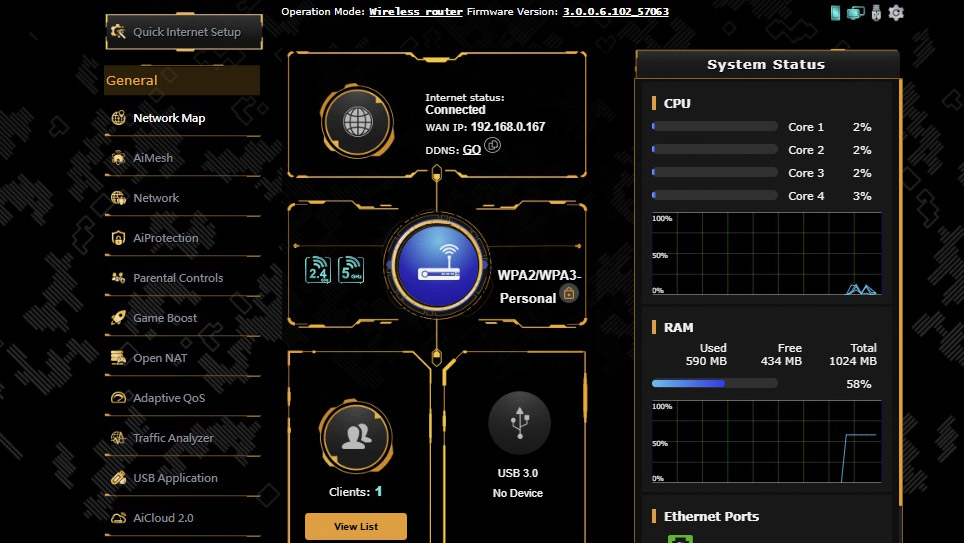Image resolution: width=964 pixels, height=543 pixels.
Task: Click the mobile app icon in header
Action: pyautogui.click(x=836, y=12)
